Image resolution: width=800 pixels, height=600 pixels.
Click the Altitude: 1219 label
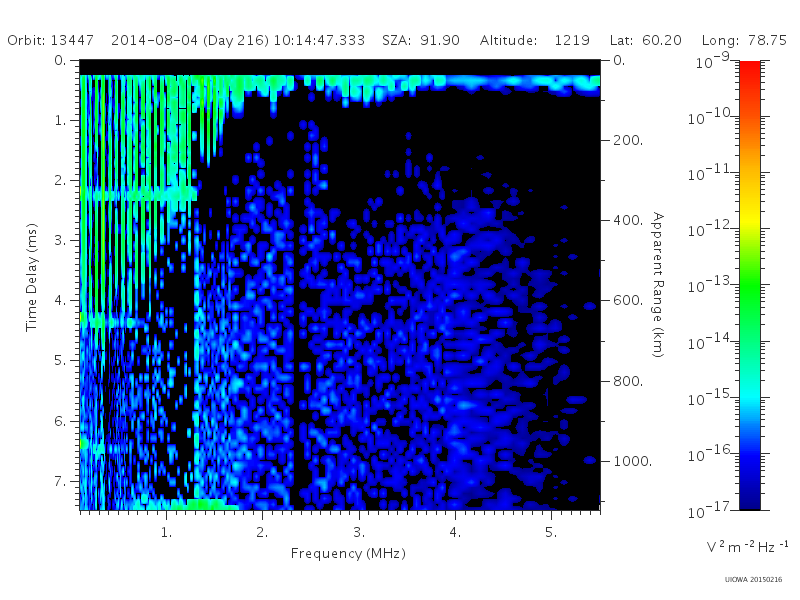pyautogui.click(x=535, y=40)
